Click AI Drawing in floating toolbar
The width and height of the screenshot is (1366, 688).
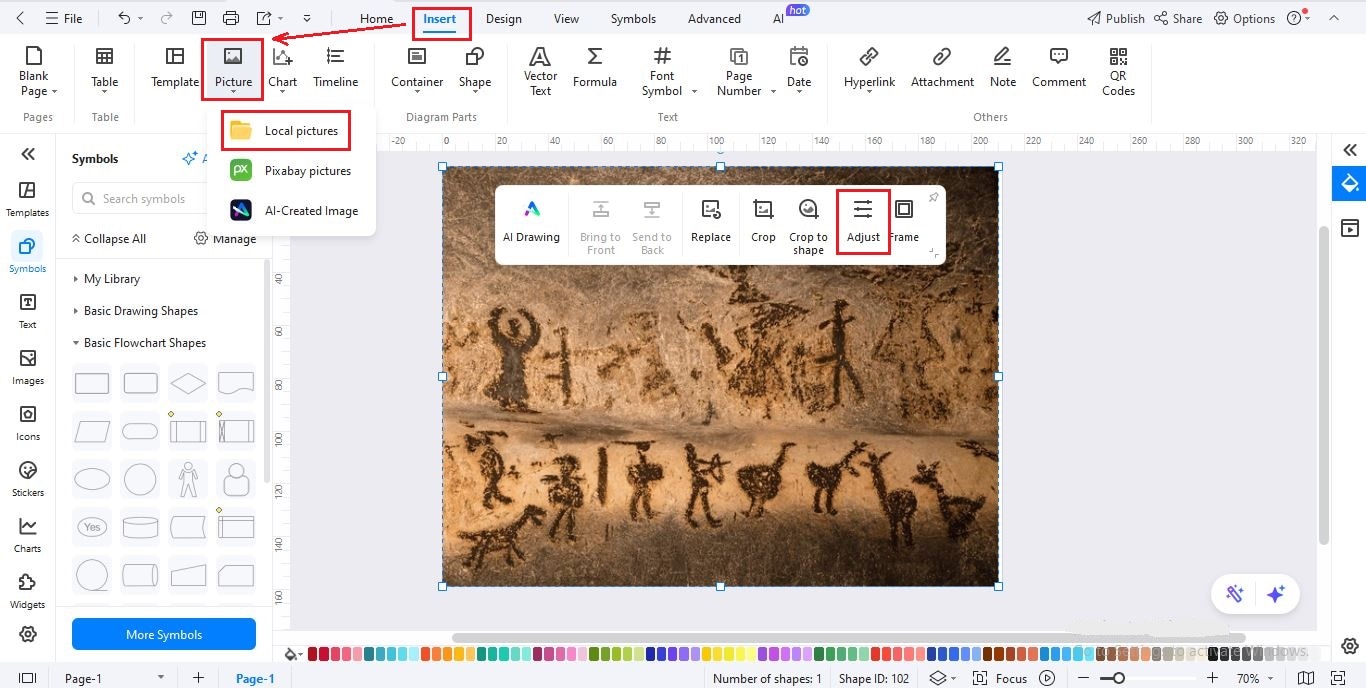(x=531, y=221)
